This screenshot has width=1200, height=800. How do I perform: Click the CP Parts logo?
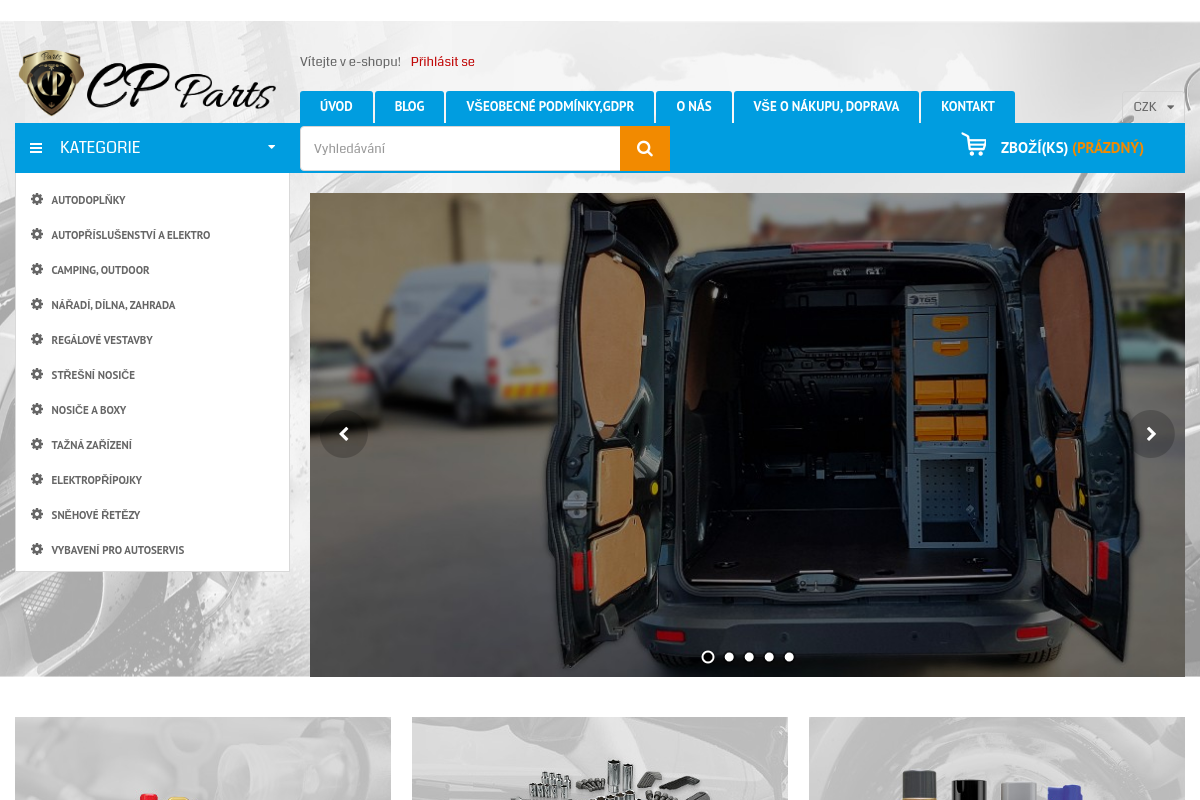(x=145, y=80)
